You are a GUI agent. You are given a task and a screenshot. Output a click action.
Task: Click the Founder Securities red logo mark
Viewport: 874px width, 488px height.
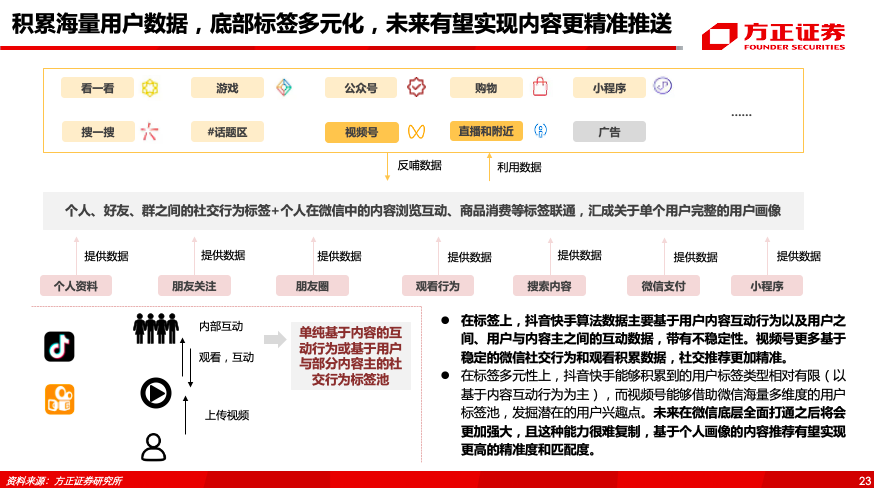pyautogui.click(x=720, y=37)
